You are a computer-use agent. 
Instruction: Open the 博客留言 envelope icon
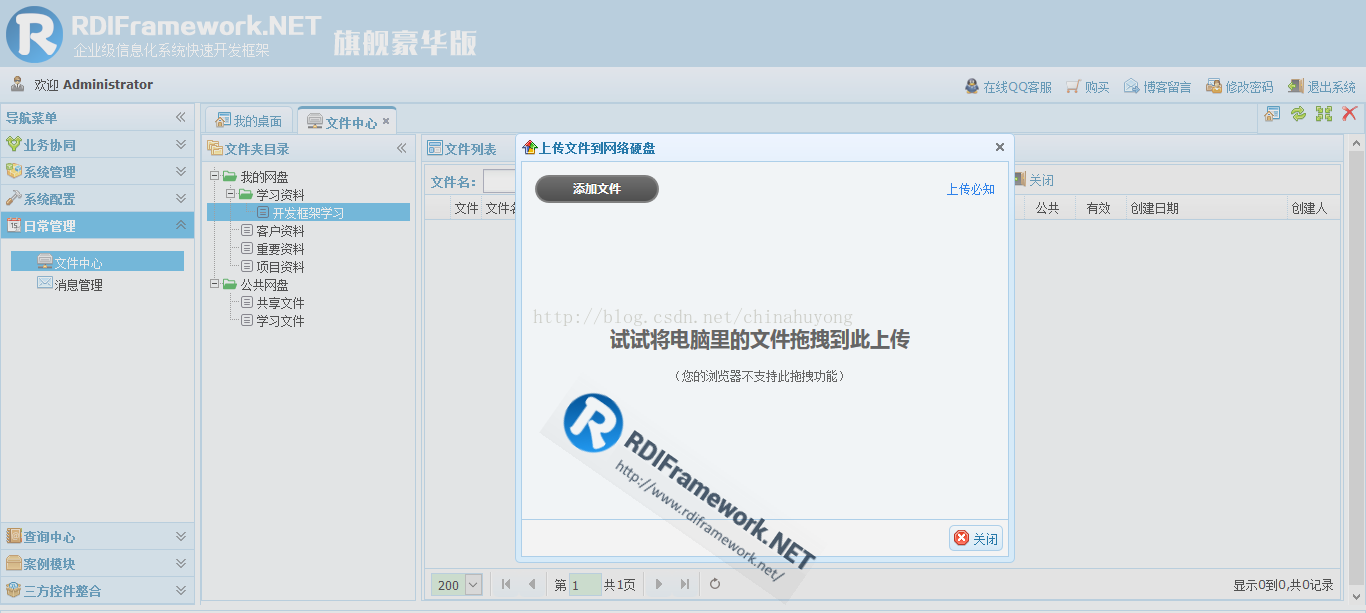tap(1132, 86)
